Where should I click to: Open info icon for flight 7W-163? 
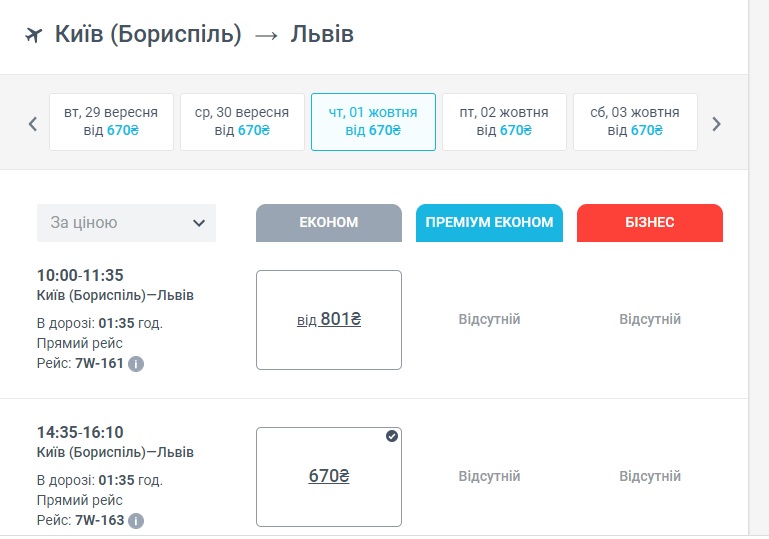[136, 520]
